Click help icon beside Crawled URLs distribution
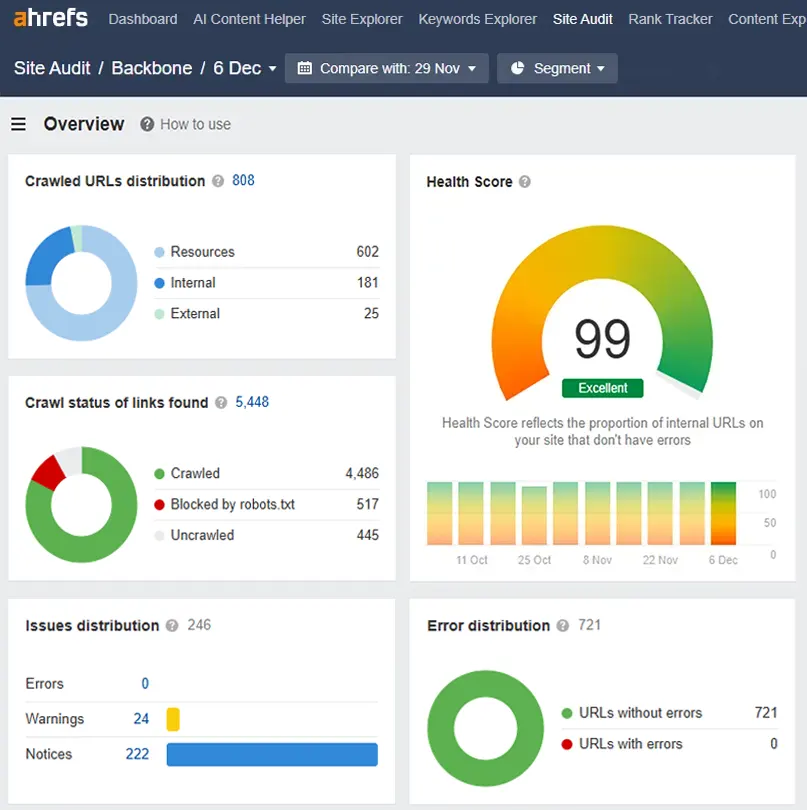This screenshot has width=807, height=810. pyautogui.click(x=218, y=181)
